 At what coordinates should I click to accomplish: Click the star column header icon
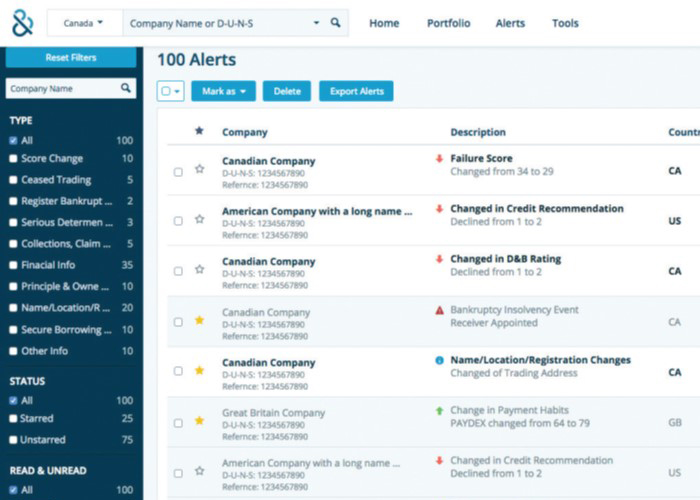coord(199,131)
